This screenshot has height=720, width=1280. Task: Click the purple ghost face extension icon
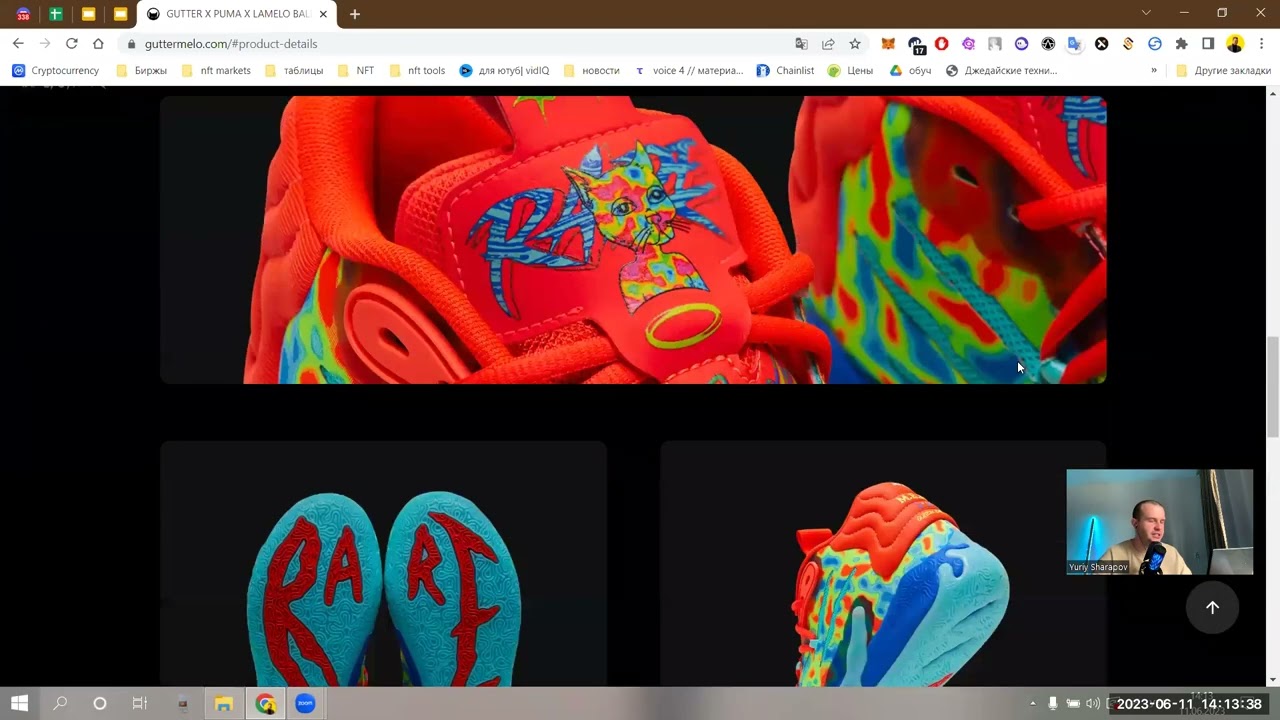point(1021,44)
